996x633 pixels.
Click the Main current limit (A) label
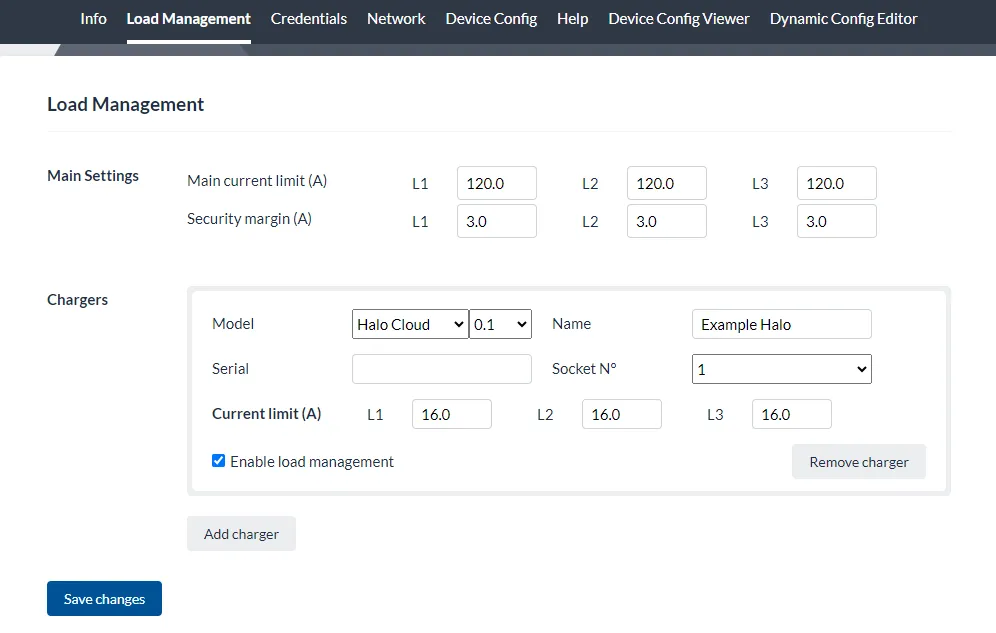257,181
